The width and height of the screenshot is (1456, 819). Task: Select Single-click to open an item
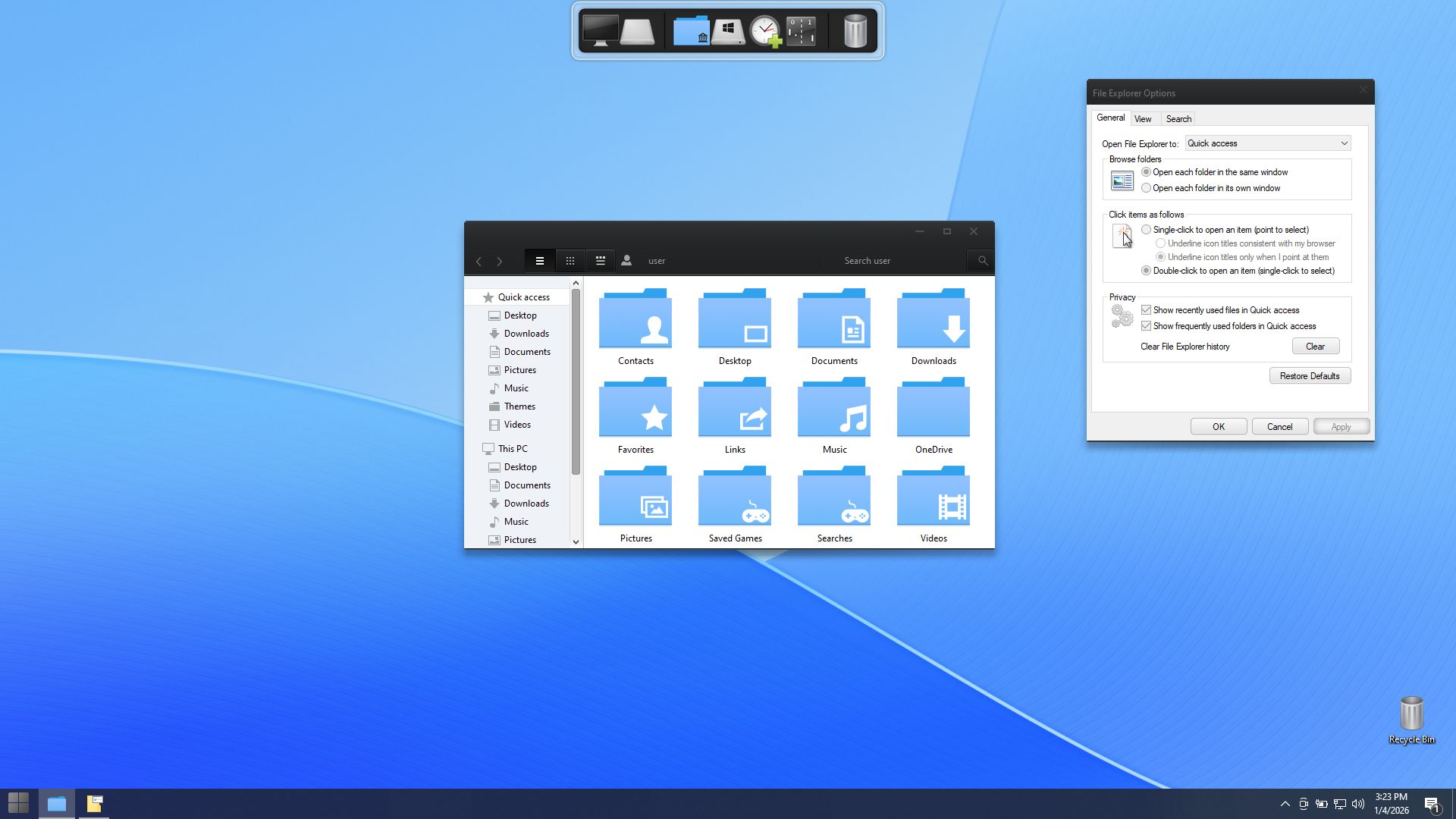click(1147, 230)
